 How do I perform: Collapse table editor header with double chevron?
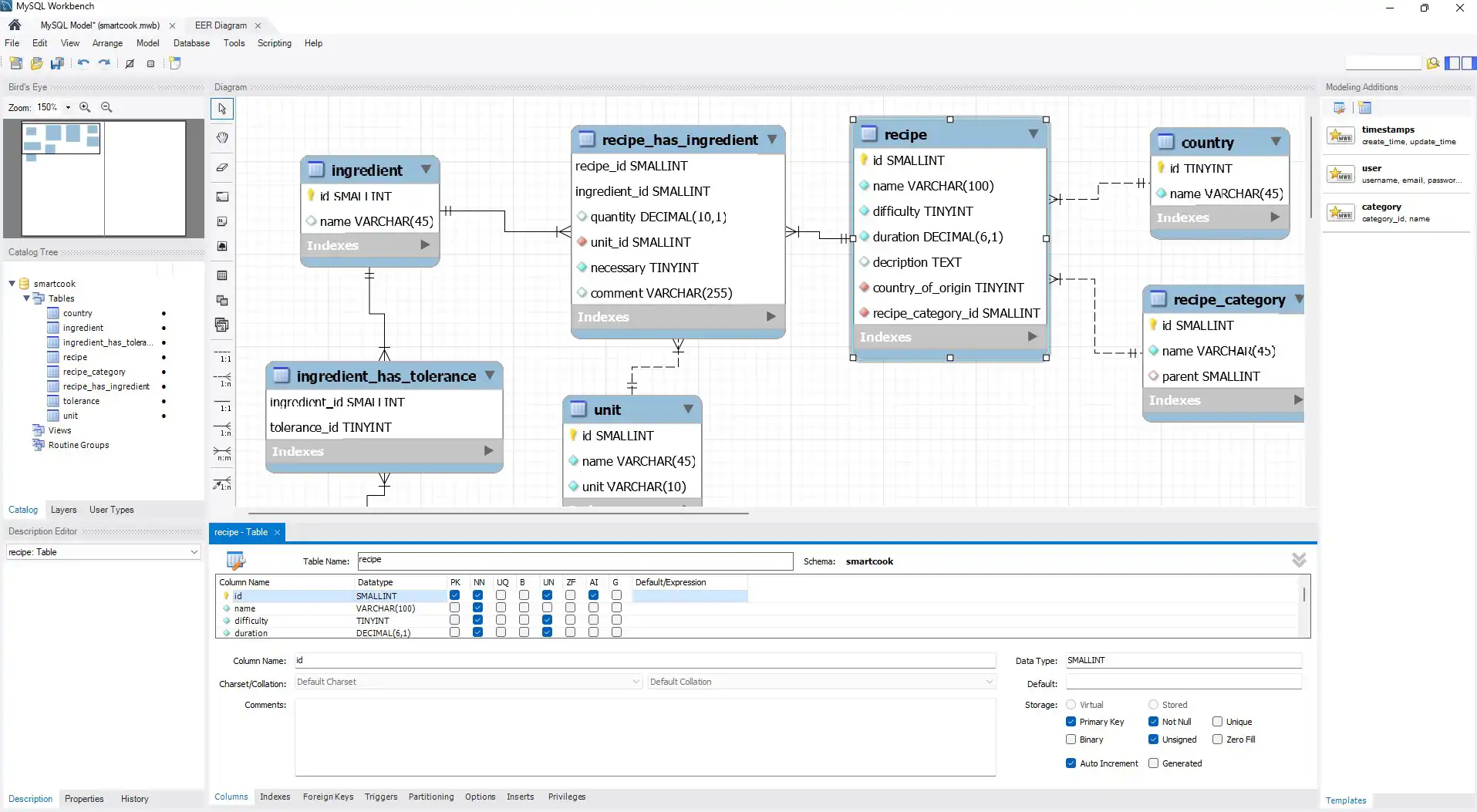[x=1299, y=560]
